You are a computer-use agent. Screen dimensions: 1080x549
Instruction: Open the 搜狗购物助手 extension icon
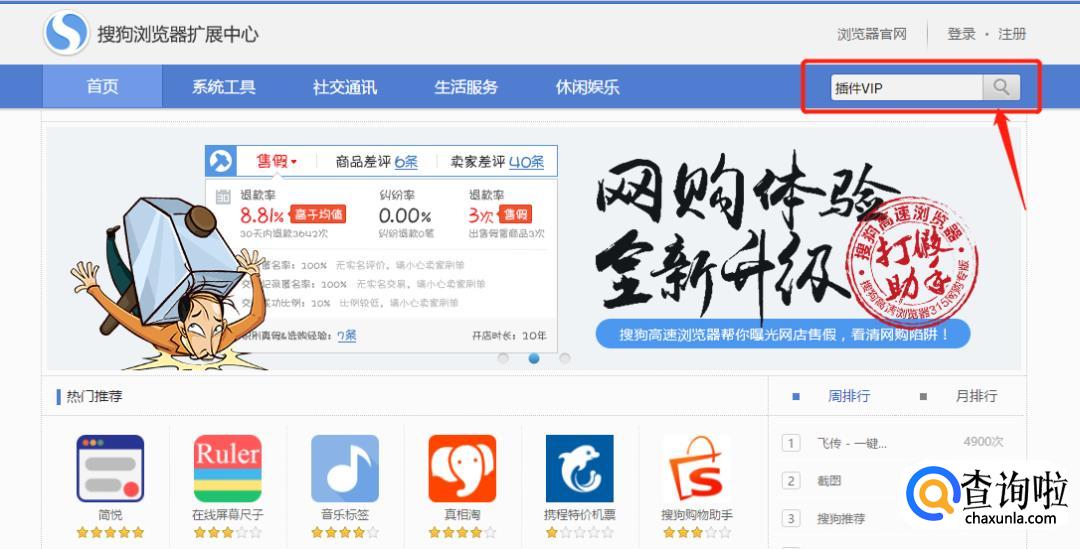coord(697,468)
